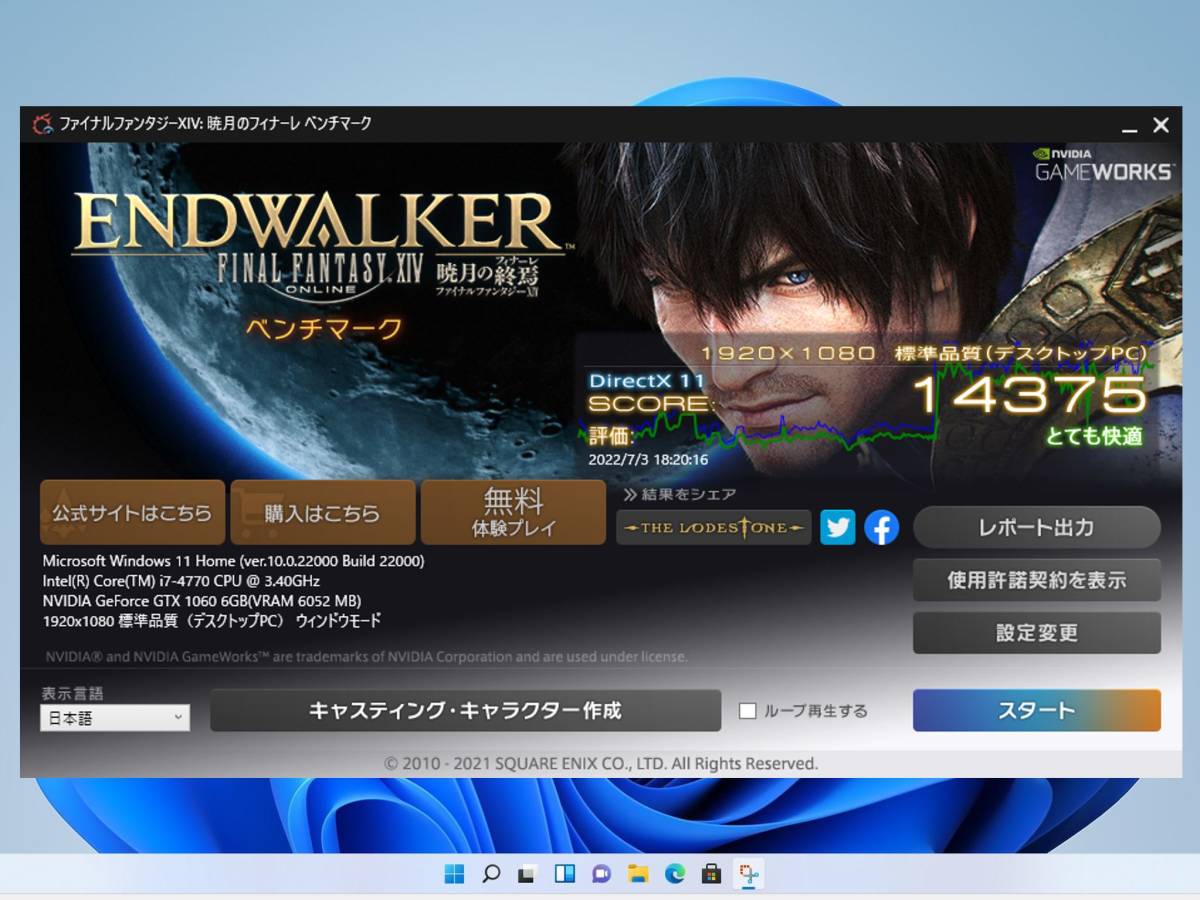Open the Windows Start menu

[454, 874]
